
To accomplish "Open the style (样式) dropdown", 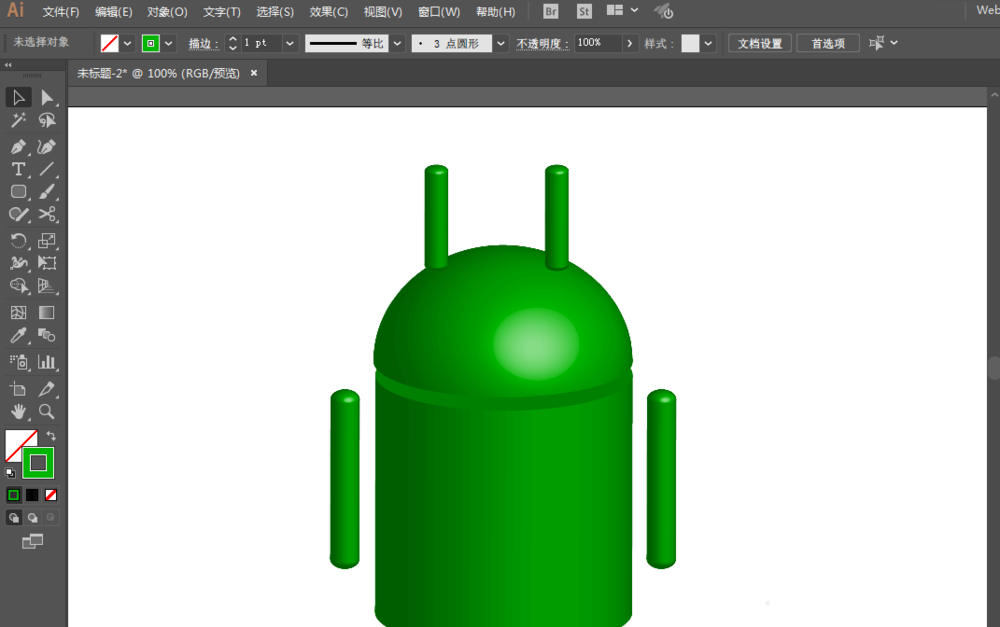I will [x=708, y=43].
